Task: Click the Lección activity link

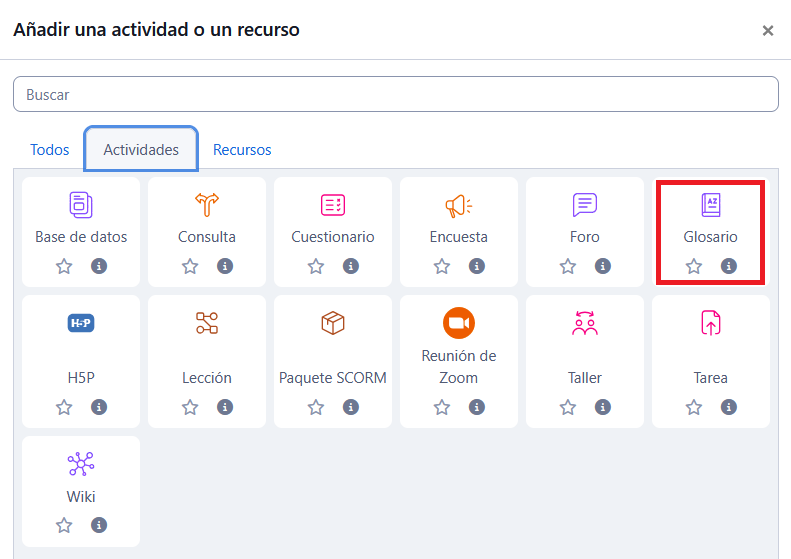Action: pyautogui.click(x=207, y=378)
